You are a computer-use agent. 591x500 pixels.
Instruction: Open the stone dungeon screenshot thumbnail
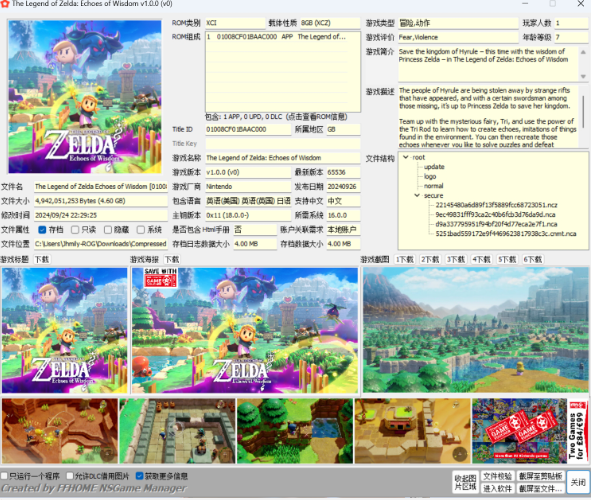pos(177,431)
